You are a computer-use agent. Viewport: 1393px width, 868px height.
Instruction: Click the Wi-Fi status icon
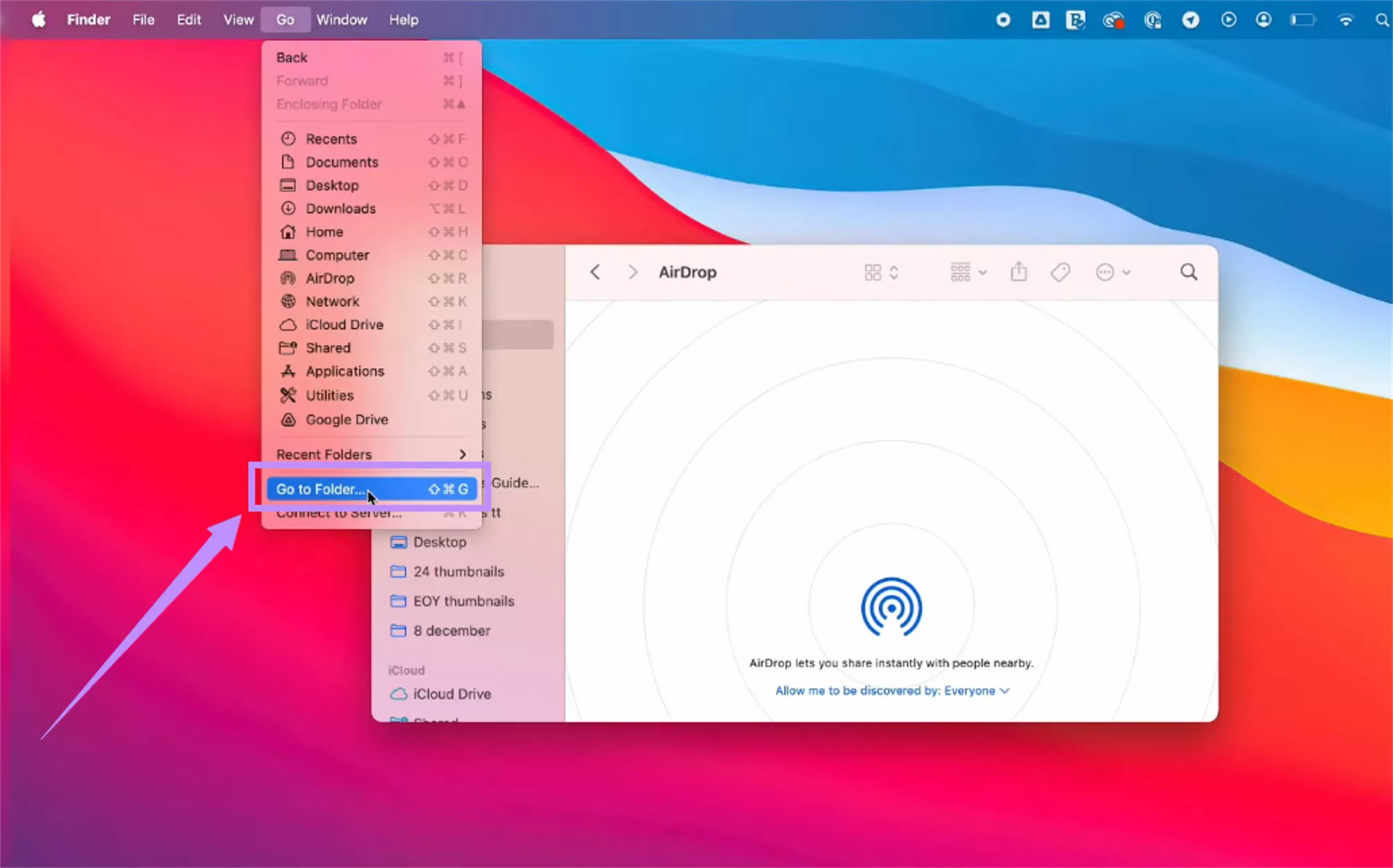coord(1345,19)
